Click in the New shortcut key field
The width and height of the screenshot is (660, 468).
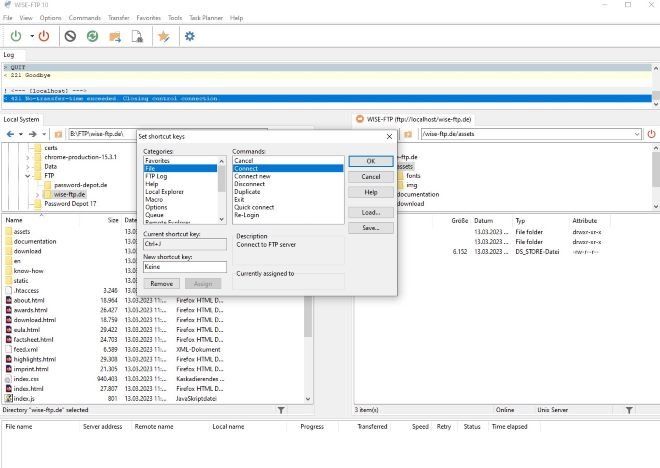pos(185,267)
